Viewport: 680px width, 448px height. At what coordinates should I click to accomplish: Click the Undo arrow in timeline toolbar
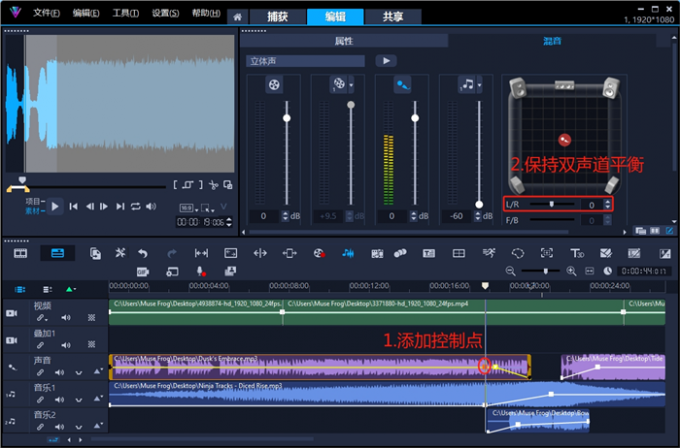point(143,253)
